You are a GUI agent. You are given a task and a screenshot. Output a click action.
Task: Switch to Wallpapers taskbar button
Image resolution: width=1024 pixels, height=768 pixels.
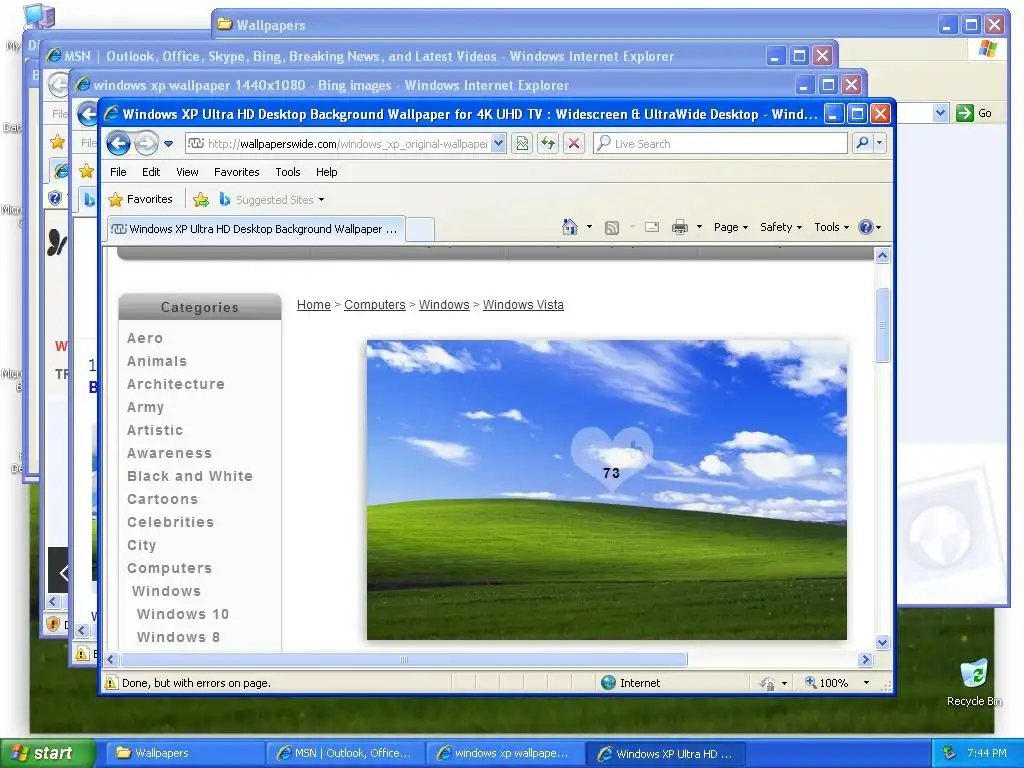[186, 753]
